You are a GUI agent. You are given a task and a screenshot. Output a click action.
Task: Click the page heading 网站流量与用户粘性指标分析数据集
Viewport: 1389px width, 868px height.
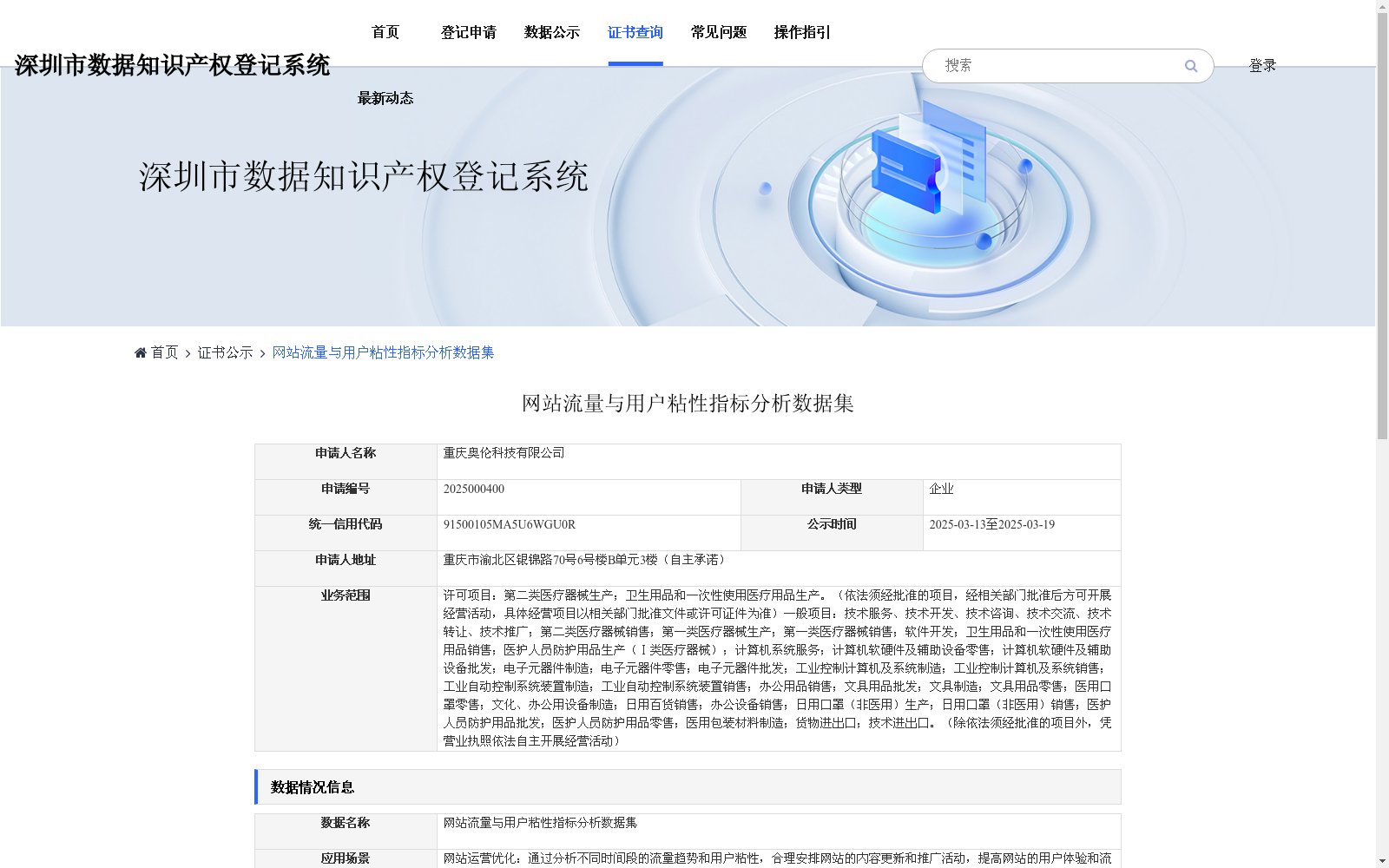coord(688,404)
